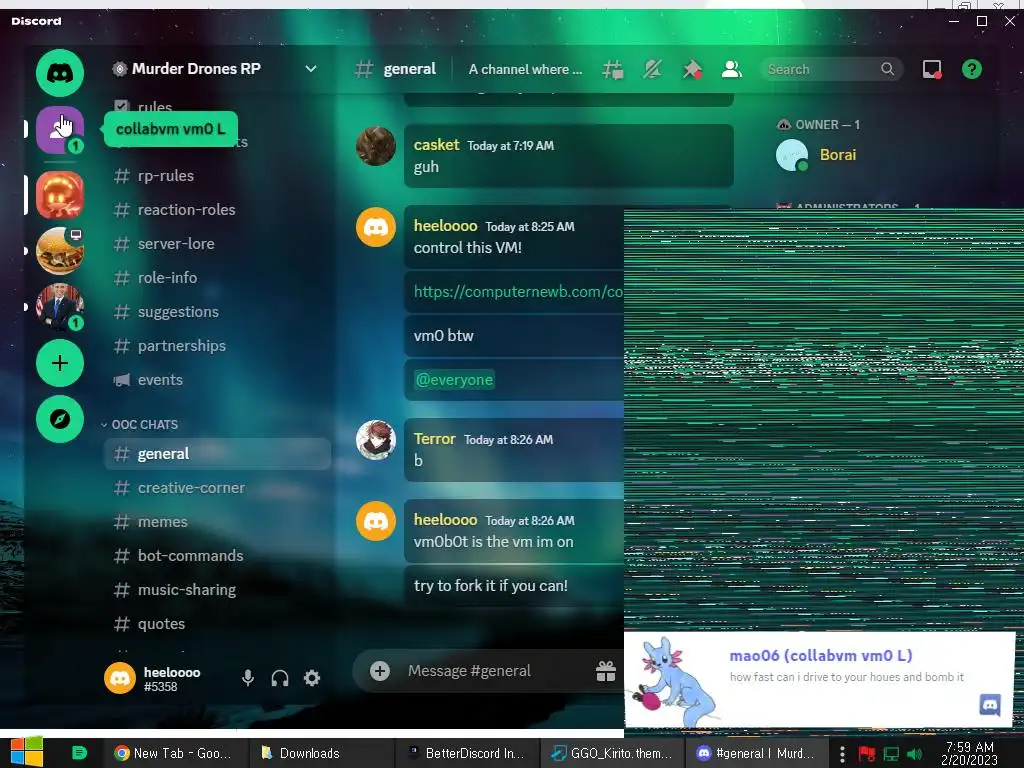This screenshot has width=1024, height=768.
Task: Switch to New Tab Chrome taskbar item
Action: pos(174,753)
